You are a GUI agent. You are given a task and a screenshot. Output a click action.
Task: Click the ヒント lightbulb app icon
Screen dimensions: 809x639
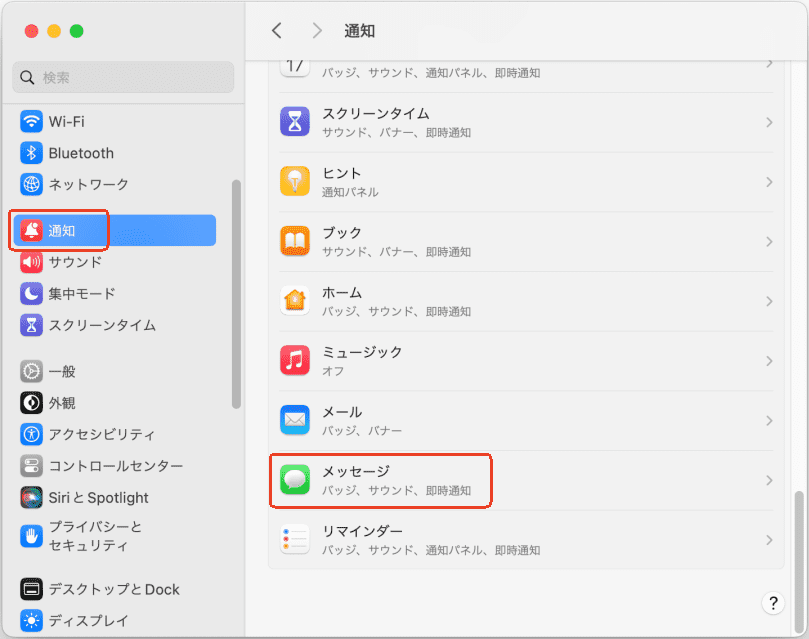295,182
